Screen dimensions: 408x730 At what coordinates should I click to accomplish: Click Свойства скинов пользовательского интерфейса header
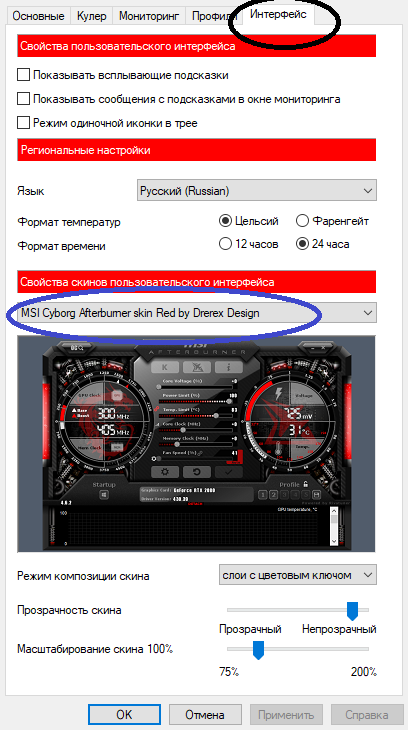click(197, 282)
